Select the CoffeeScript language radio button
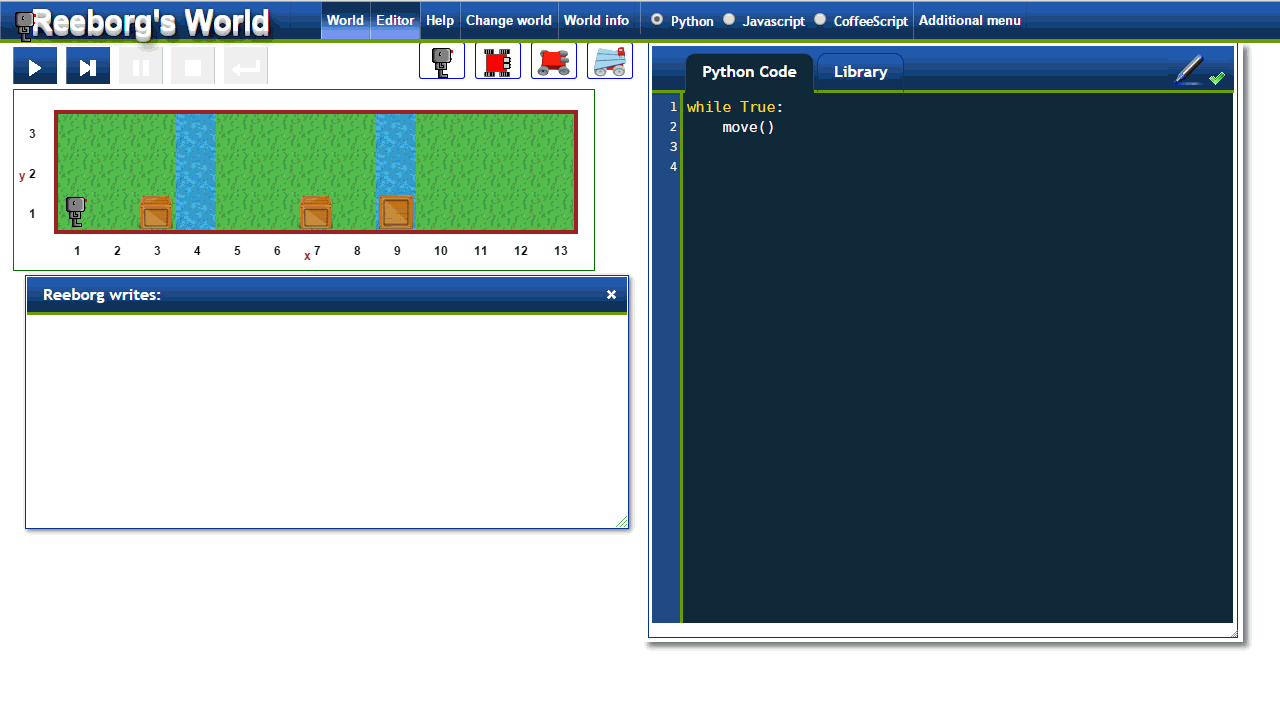Viewport: 1280px width, 720px height. [x=820, y=19]
